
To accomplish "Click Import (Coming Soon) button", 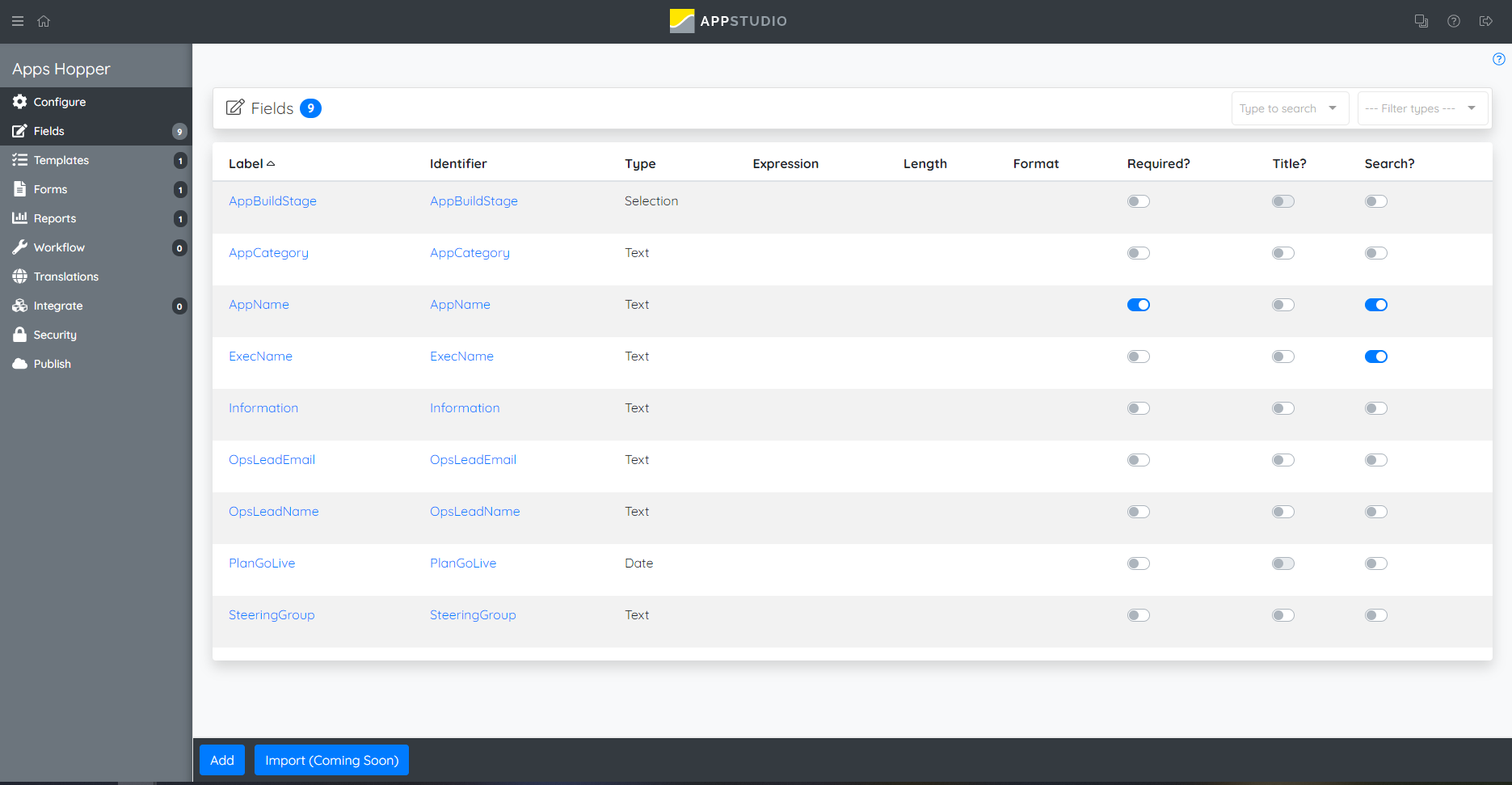I will (x=331, y=760).
